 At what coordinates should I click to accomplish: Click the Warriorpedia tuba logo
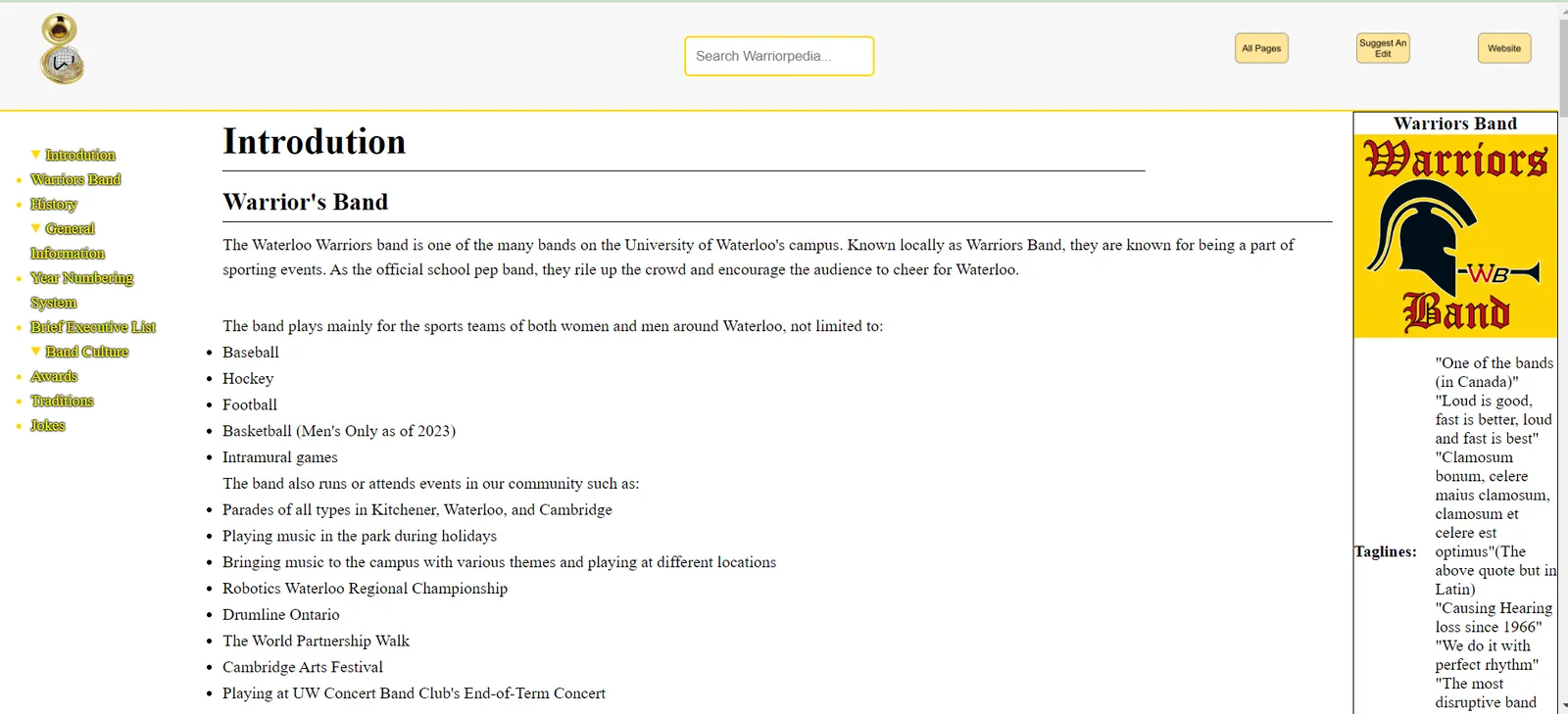pos(62,49)
